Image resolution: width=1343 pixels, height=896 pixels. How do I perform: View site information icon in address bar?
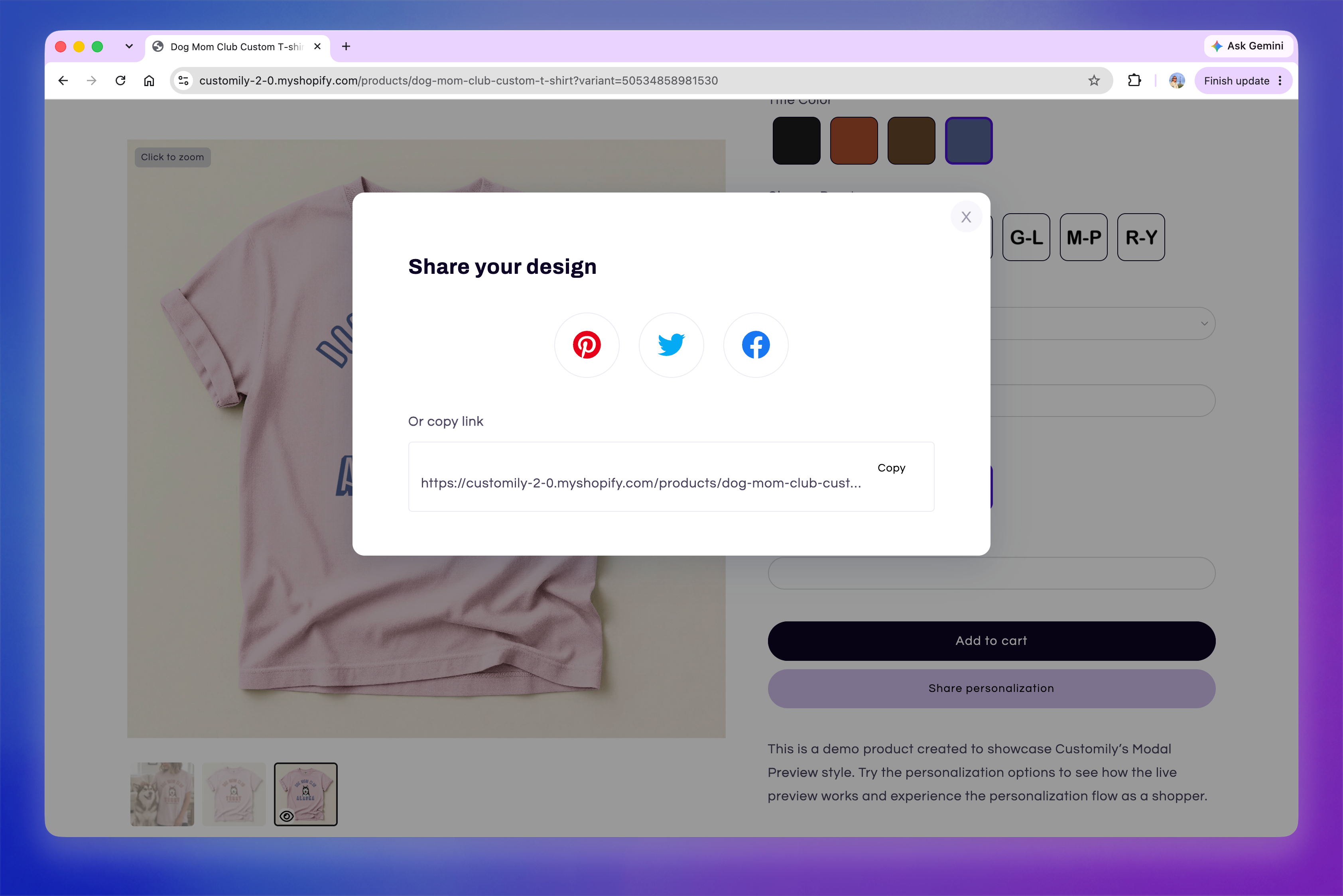click(x=183, y=81)
